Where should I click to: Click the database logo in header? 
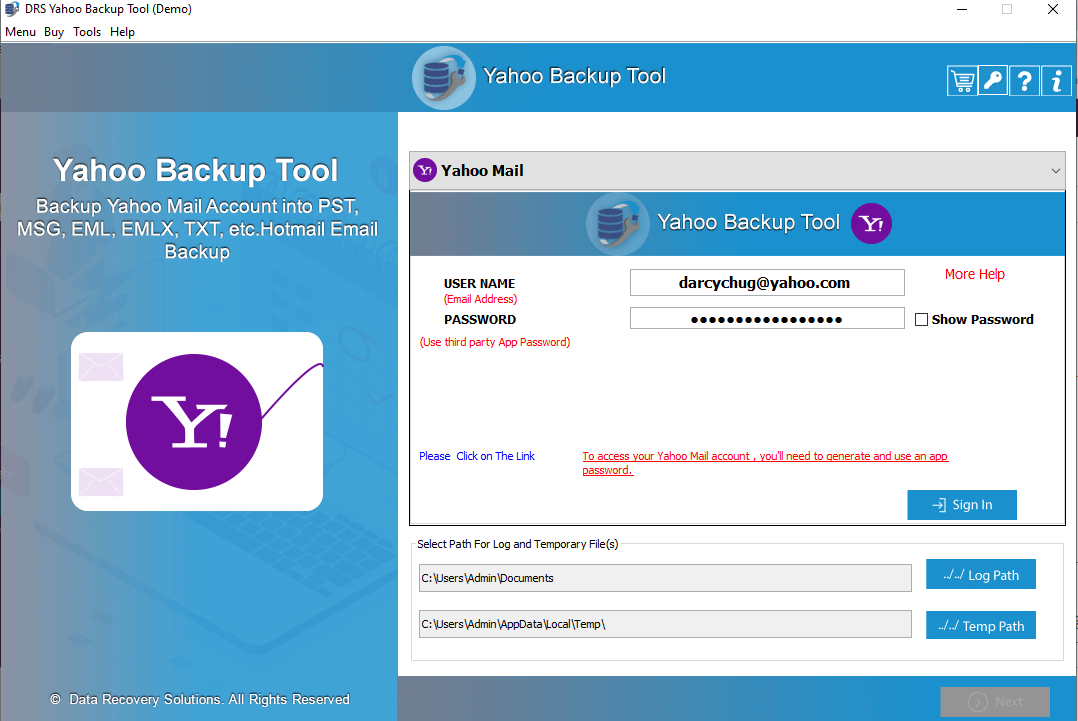point(443,77)
